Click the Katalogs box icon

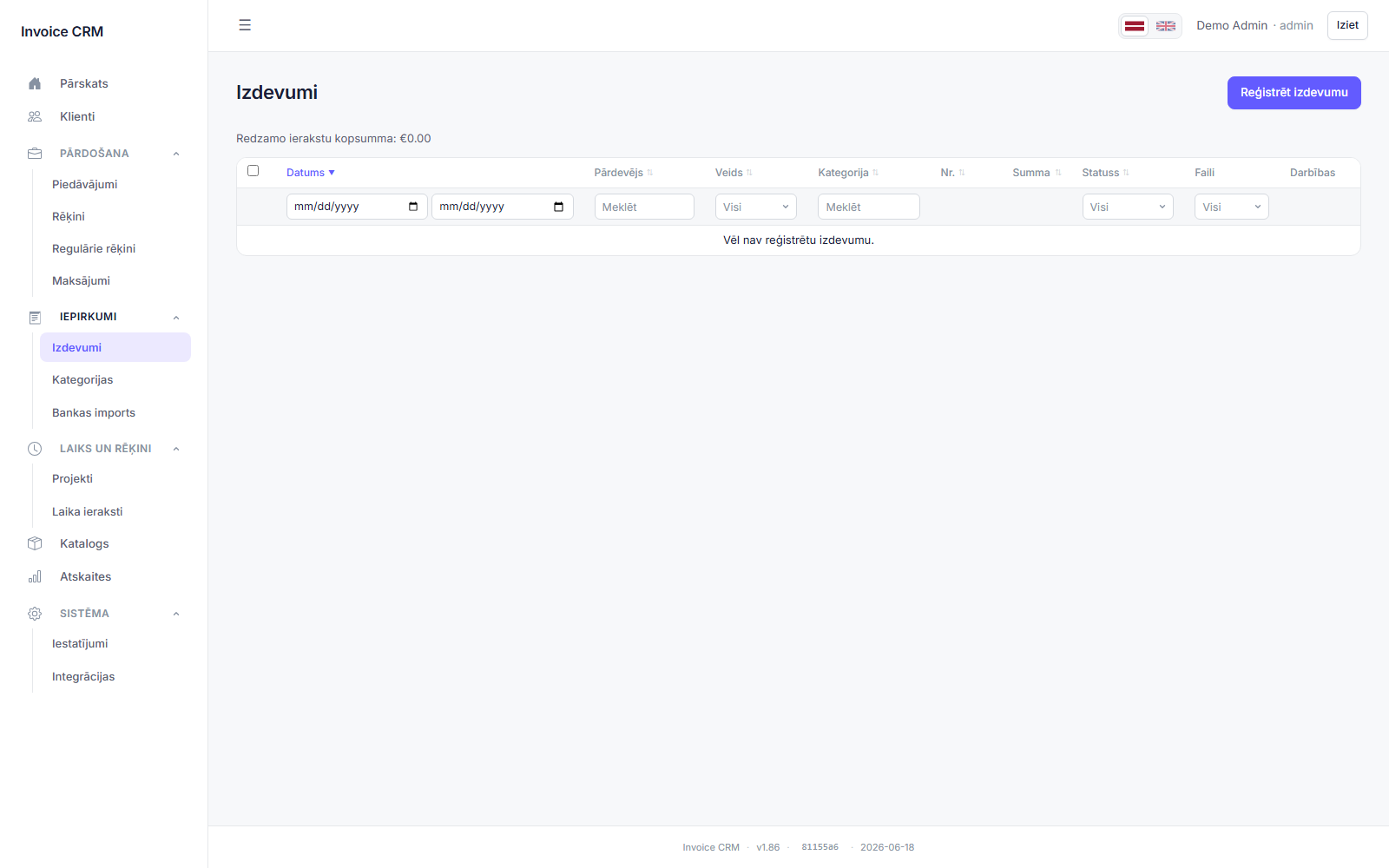35,543
